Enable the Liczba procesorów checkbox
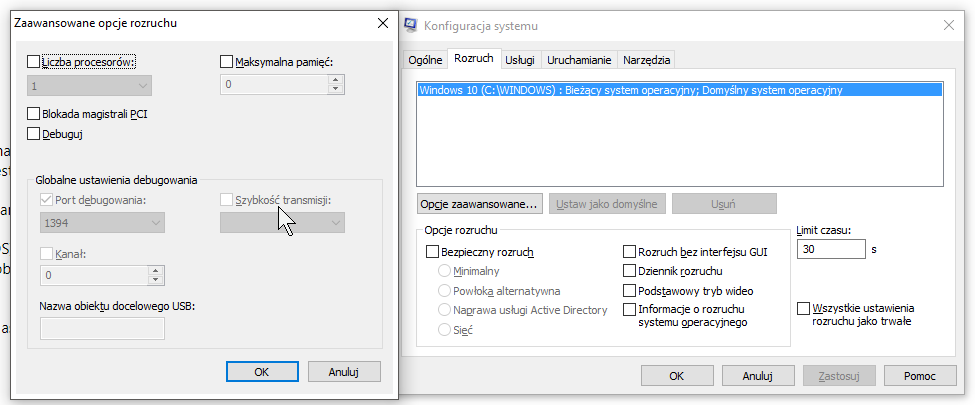 [x=35, y=62]
